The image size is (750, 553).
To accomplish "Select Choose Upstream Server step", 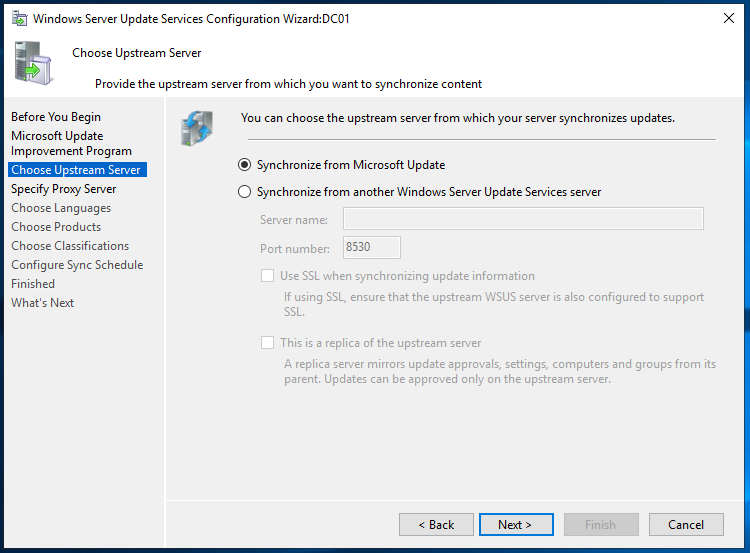I will click(76, 170).
